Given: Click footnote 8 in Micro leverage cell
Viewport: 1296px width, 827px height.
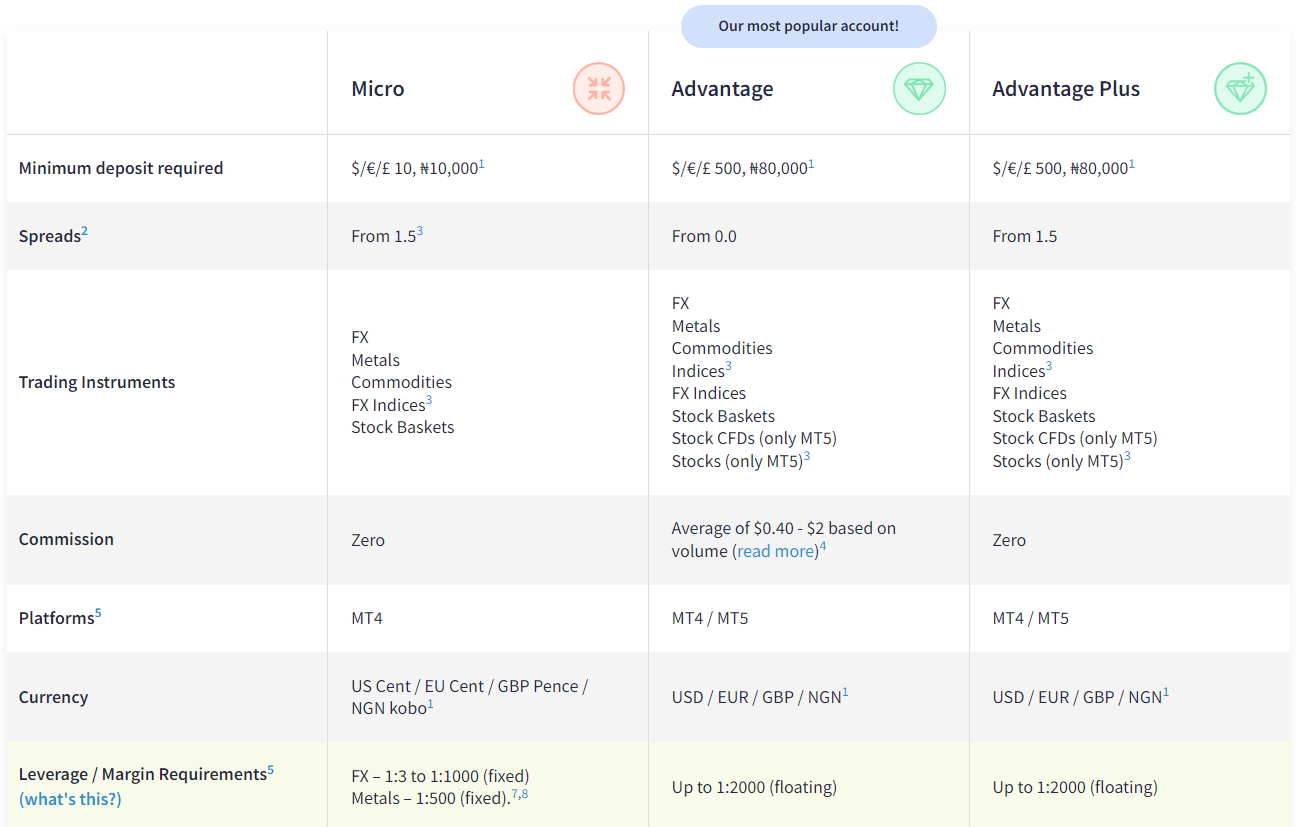Looking at the screenshot, I should coord(524,793).
